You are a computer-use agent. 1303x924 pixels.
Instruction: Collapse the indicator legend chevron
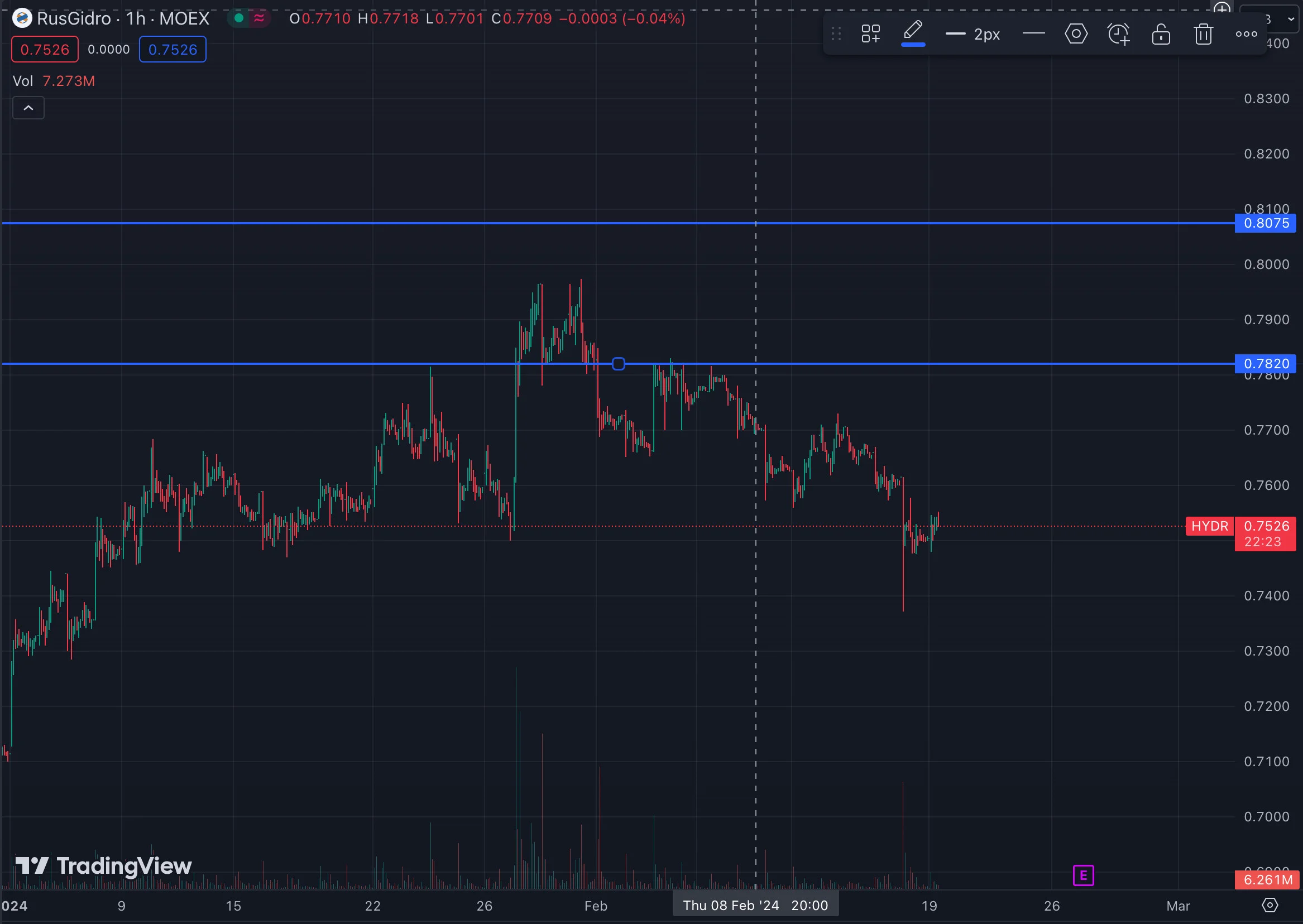(x=28, y=108)
